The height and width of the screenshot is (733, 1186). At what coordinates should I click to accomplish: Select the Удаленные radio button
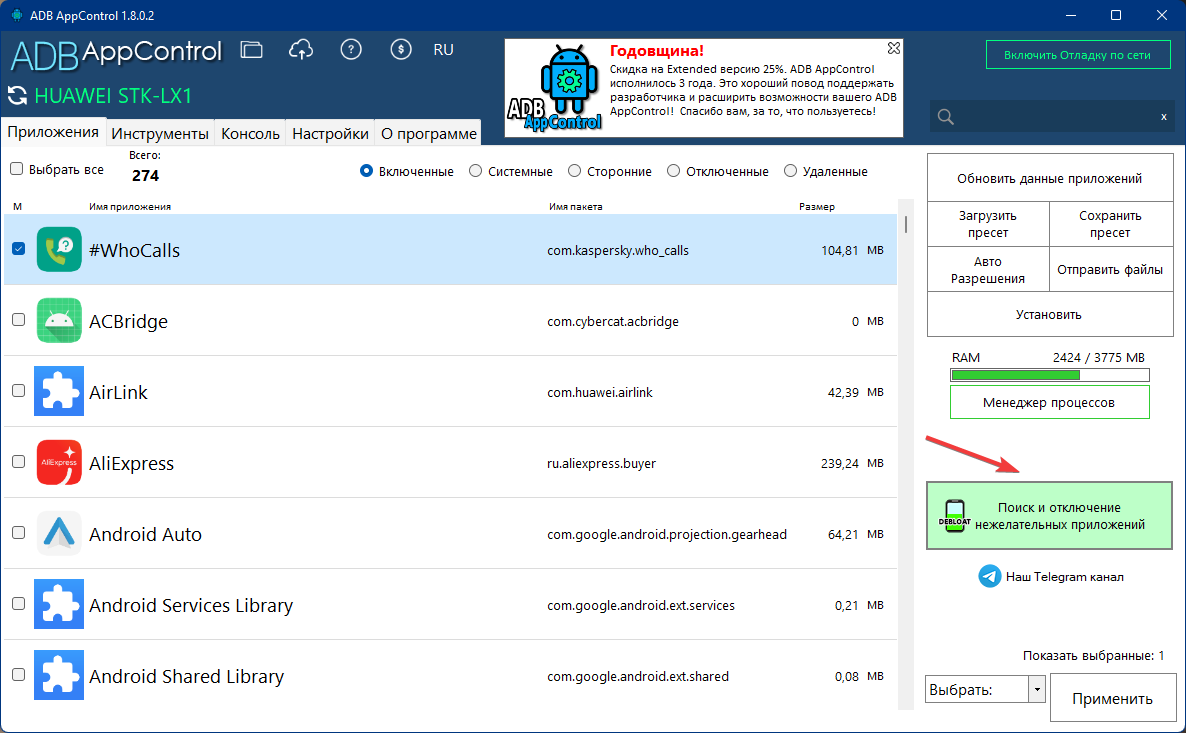[790, 171]
